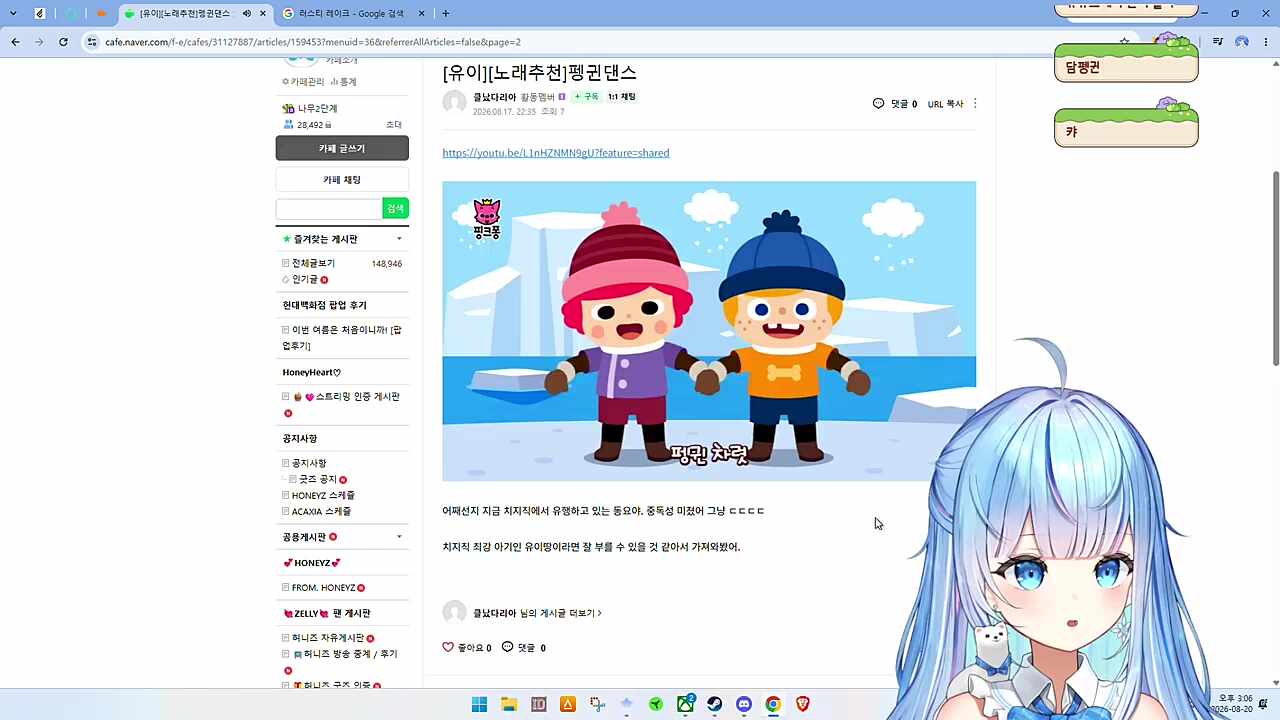Screen dimensions: 1280x720
Task: Click the browser forward arrow
Action: point(39,42)
